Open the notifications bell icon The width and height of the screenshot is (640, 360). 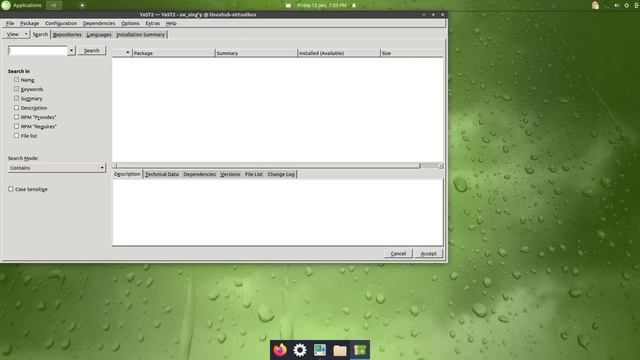[x=354, y=5]
